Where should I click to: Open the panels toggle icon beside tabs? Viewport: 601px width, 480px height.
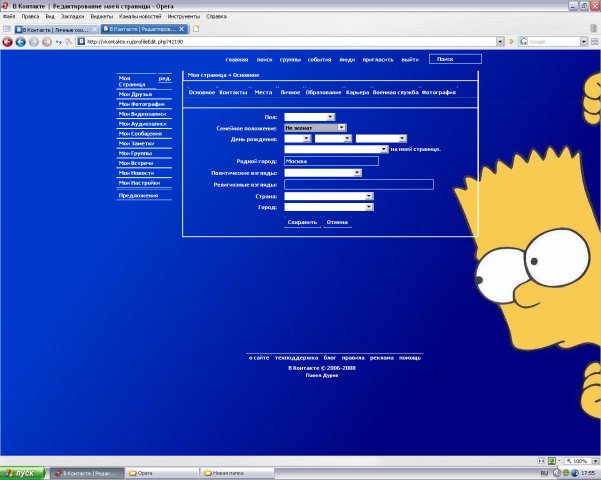tap(7, 29)
